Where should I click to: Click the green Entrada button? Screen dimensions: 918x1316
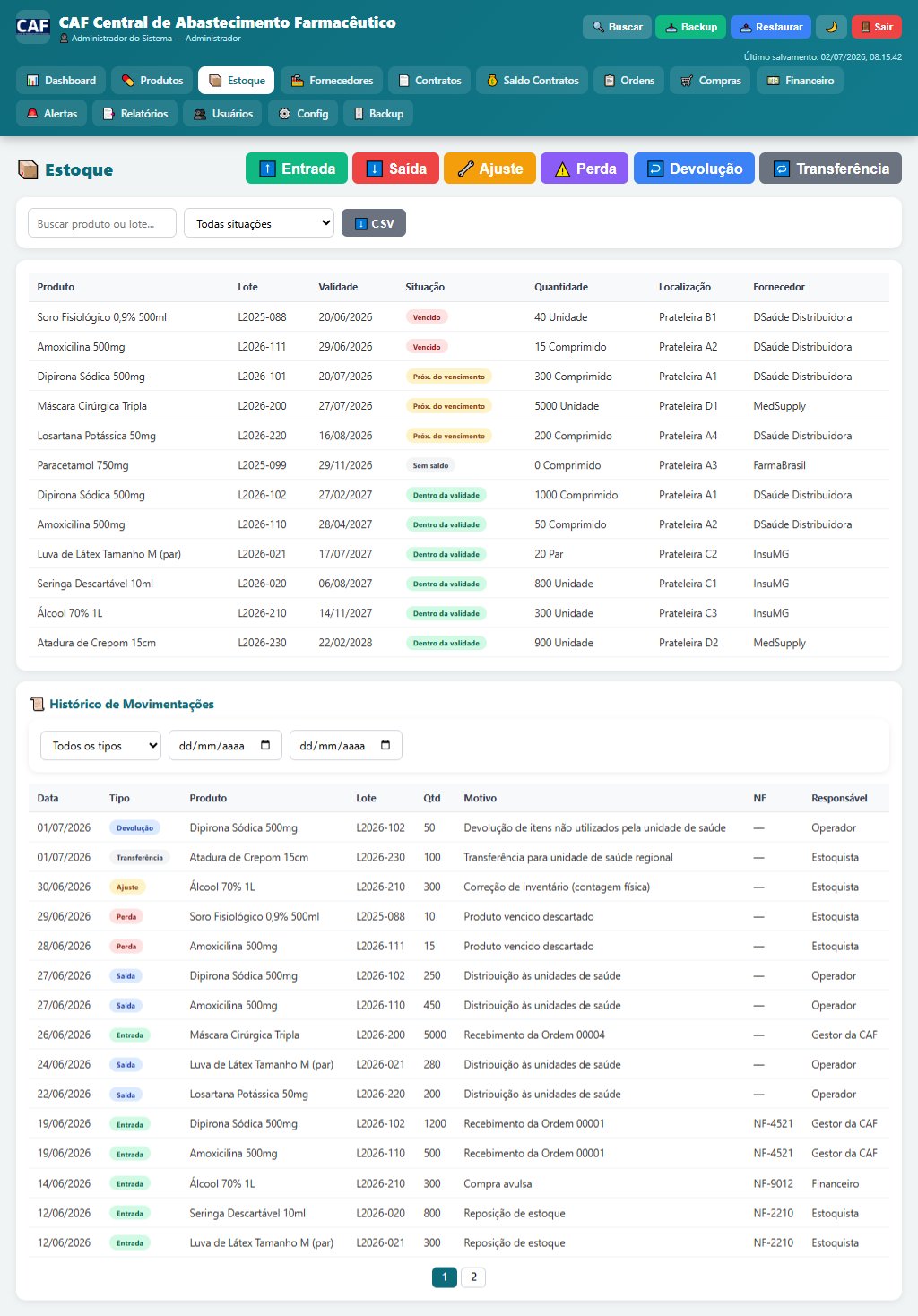click(297, 169)
